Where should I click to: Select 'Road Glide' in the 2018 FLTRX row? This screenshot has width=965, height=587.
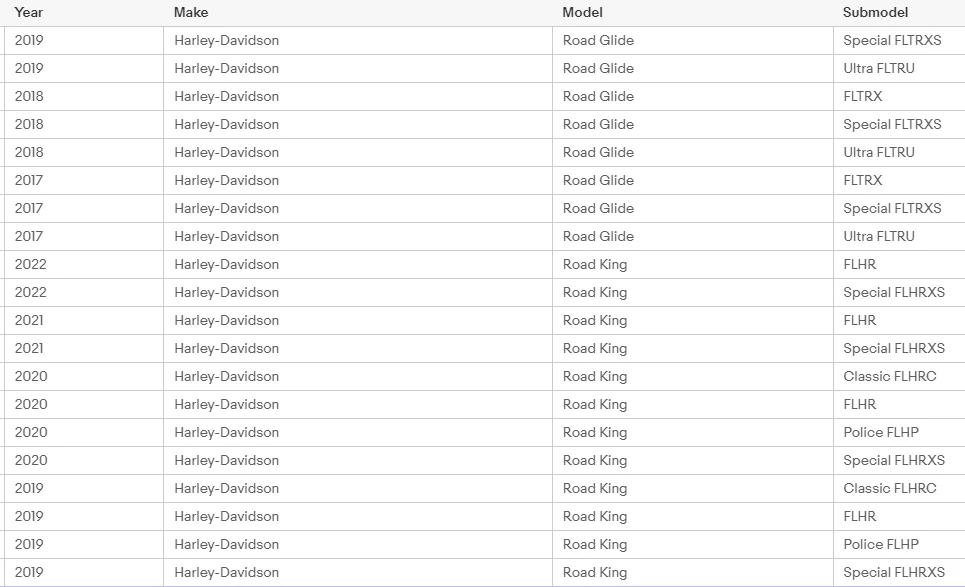(598, 97)
